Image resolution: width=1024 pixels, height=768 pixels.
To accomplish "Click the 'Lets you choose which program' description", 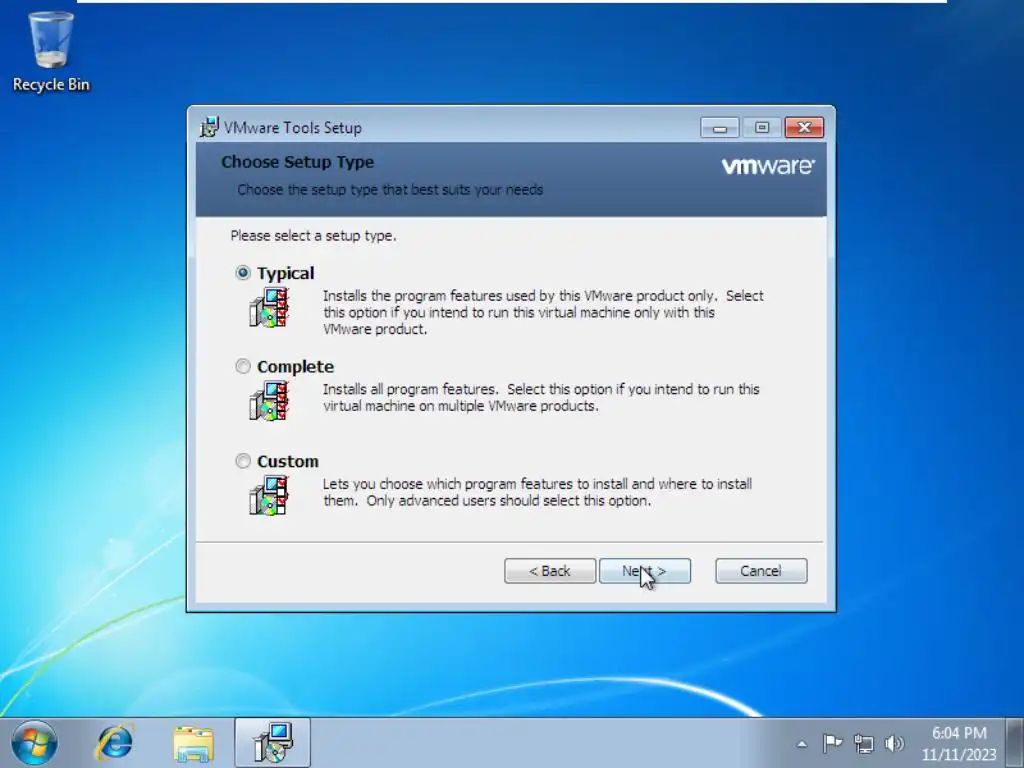I will tap(537, 492).
